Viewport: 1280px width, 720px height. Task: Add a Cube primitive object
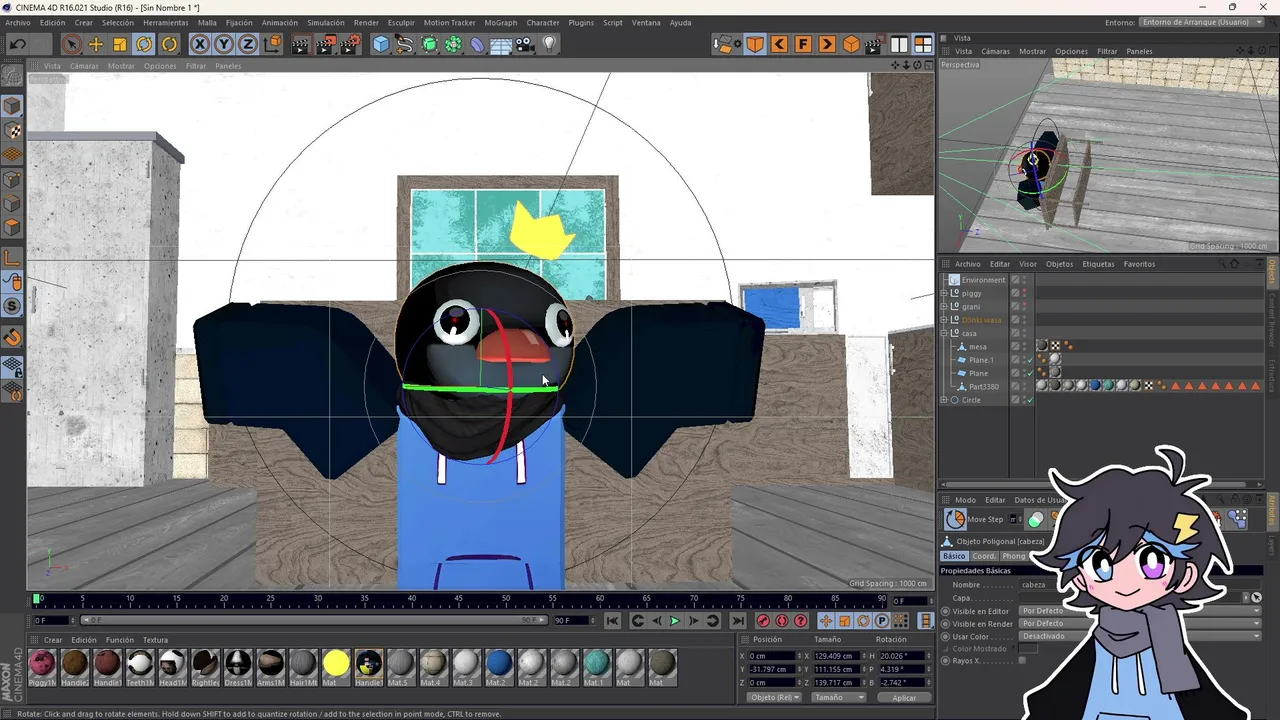click(x=381, y=44)
